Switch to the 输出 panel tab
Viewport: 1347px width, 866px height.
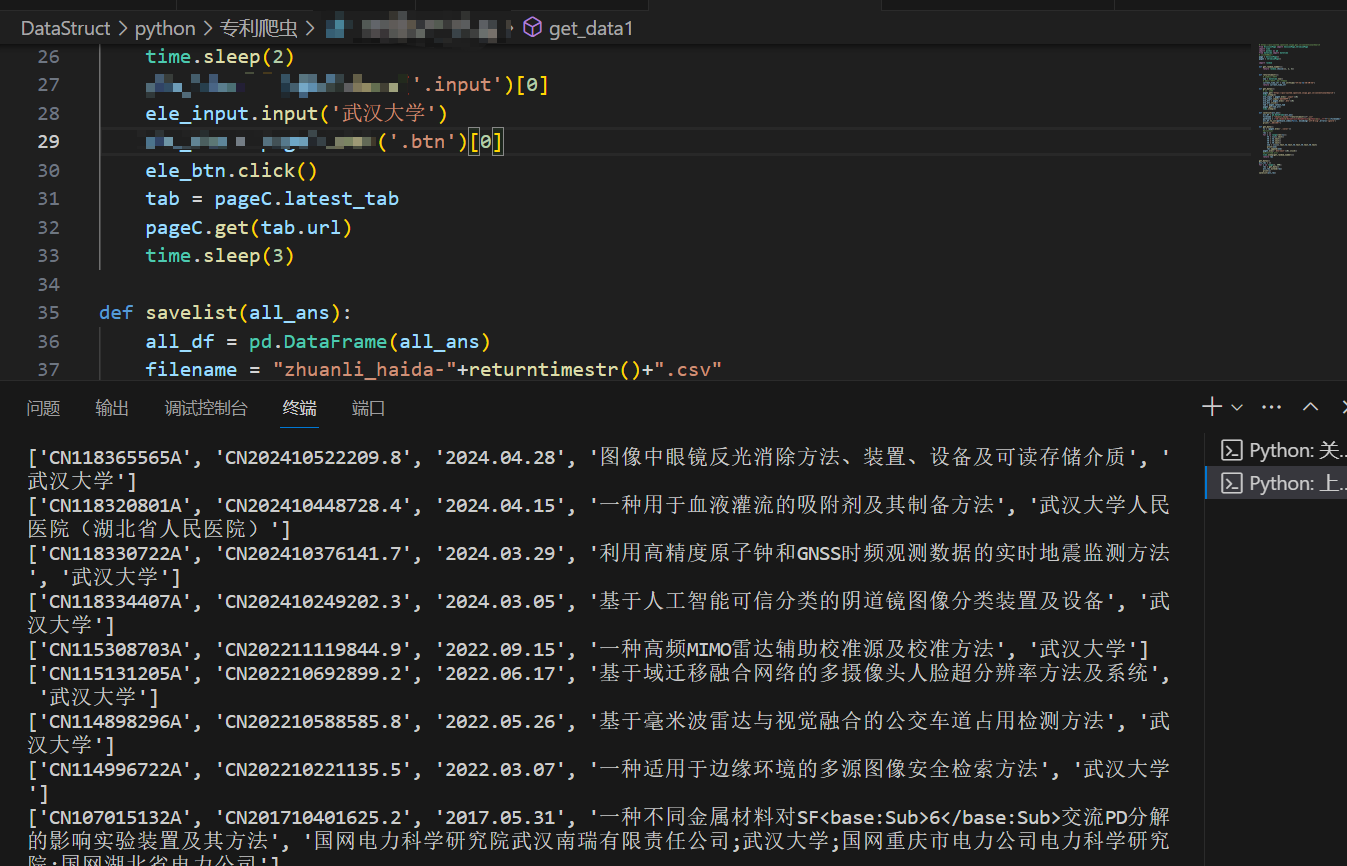pos(112,408)
